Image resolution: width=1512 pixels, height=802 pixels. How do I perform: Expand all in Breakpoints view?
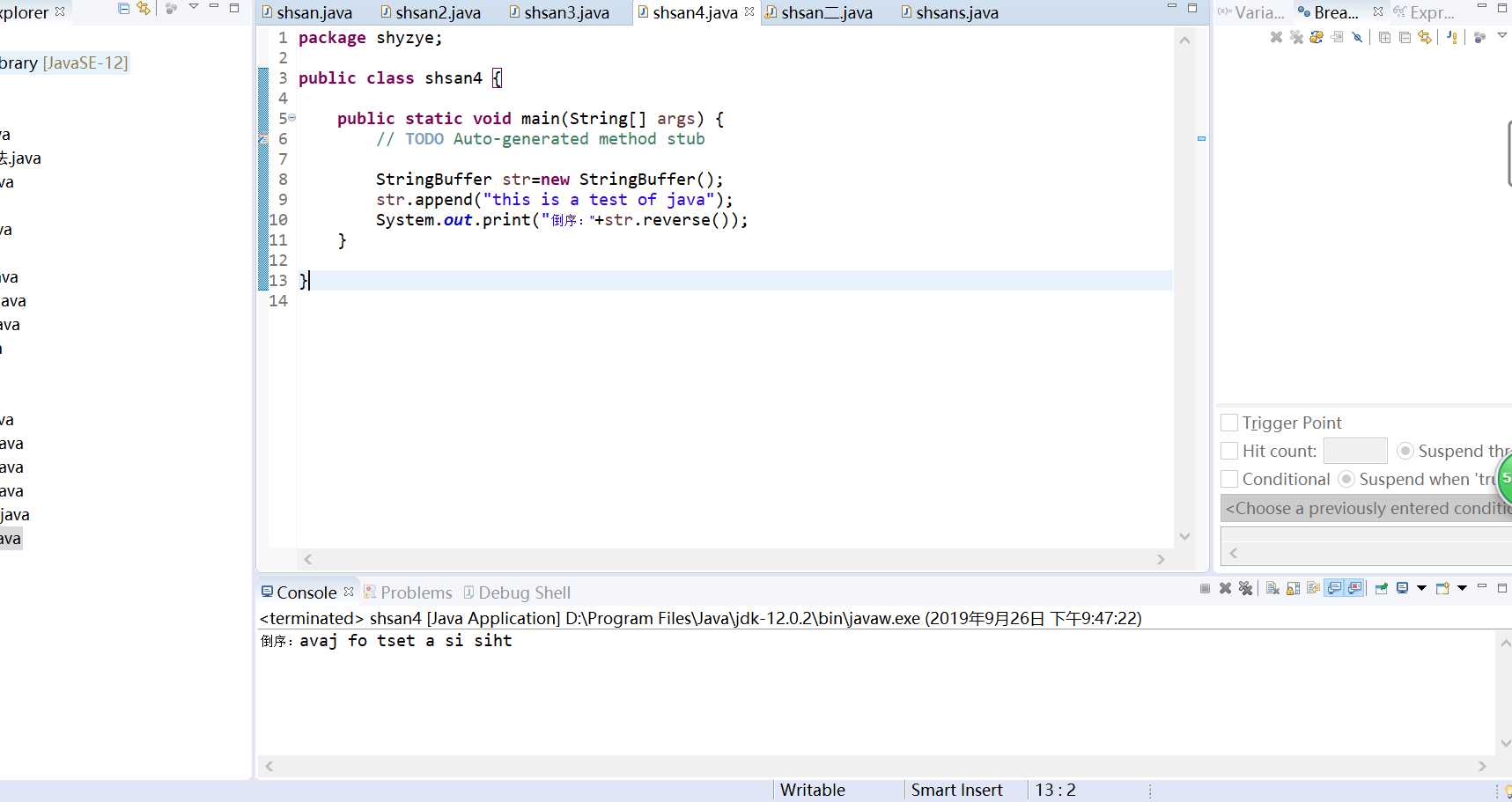coord(1384,37)
